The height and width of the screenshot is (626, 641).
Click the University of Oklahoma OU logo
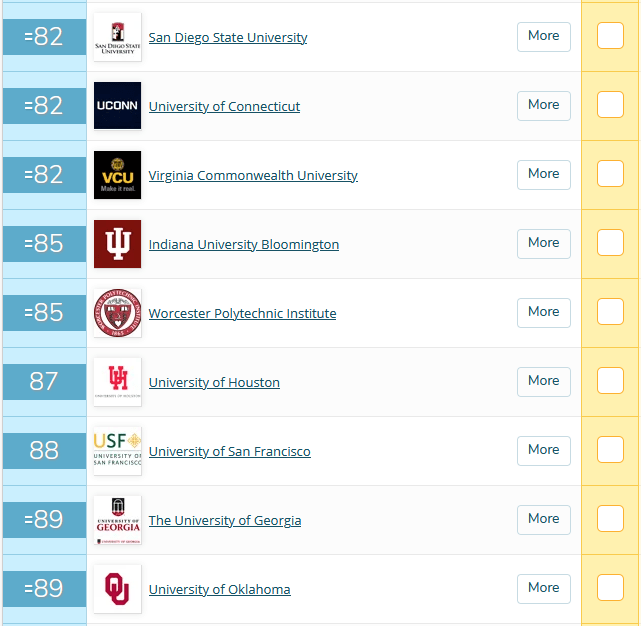117,589
